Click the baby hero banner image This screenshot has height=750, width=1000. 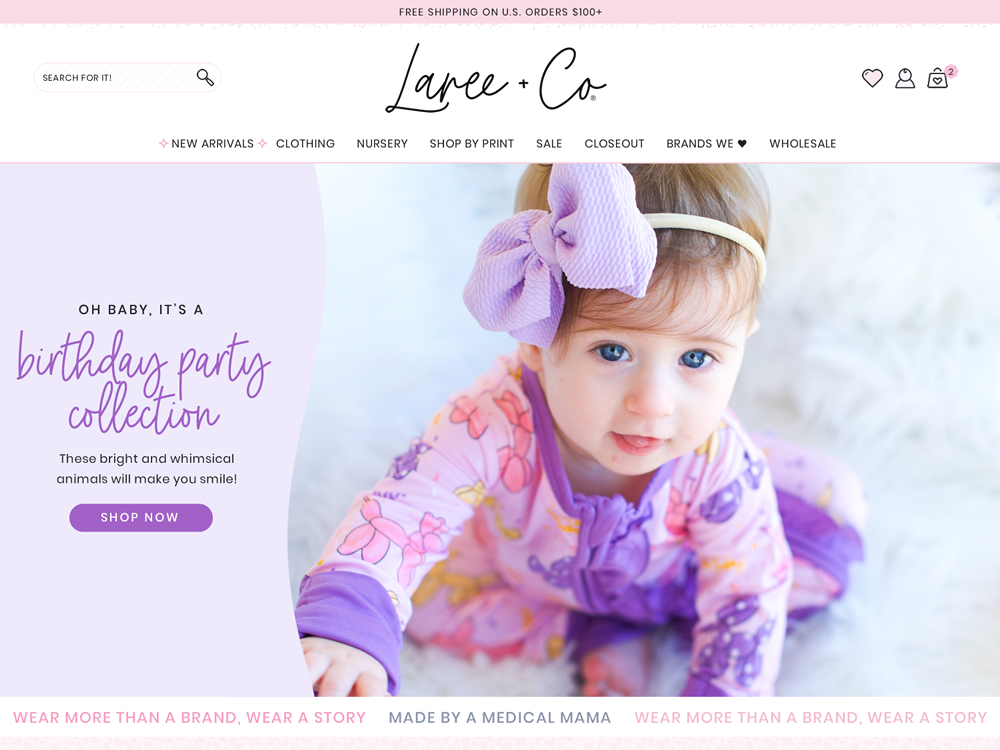tap(644, 429)
